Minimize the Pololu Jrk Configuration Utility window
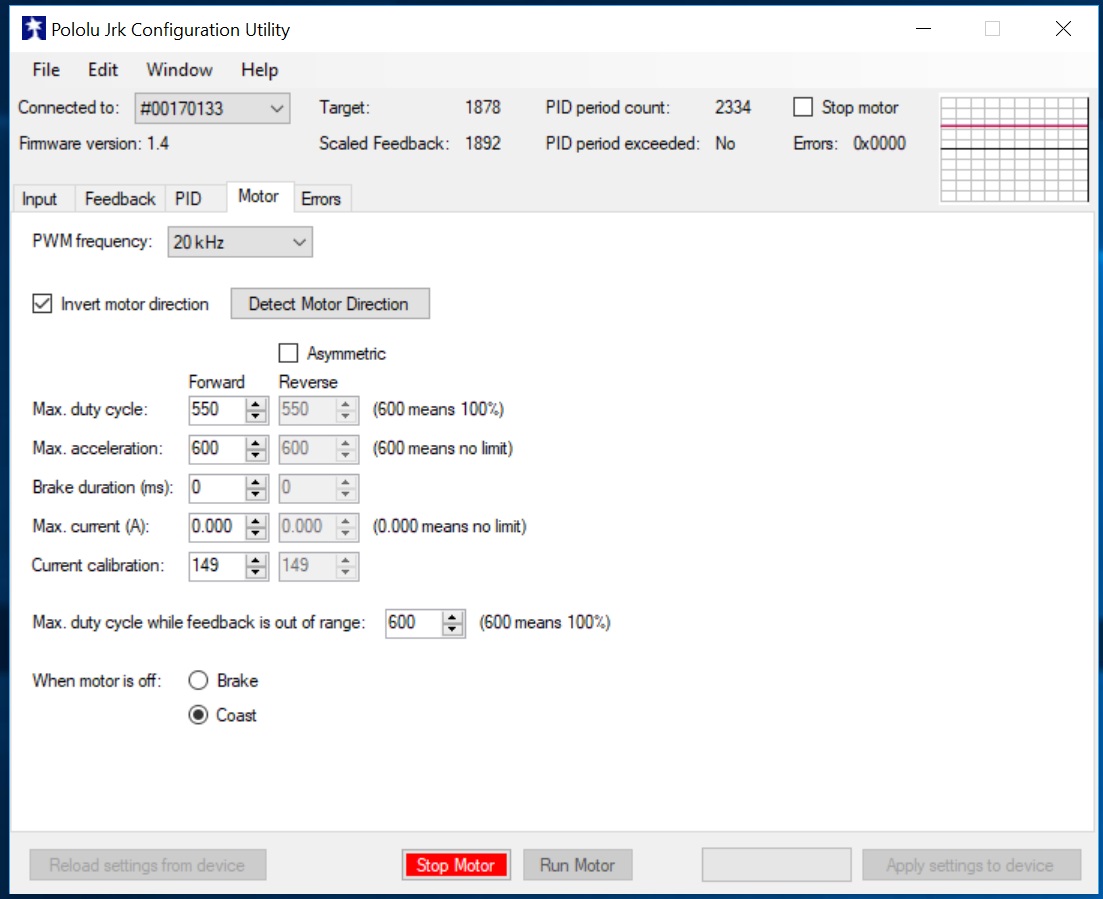This screenshot has height=899, width=1103. coord(924,29)
